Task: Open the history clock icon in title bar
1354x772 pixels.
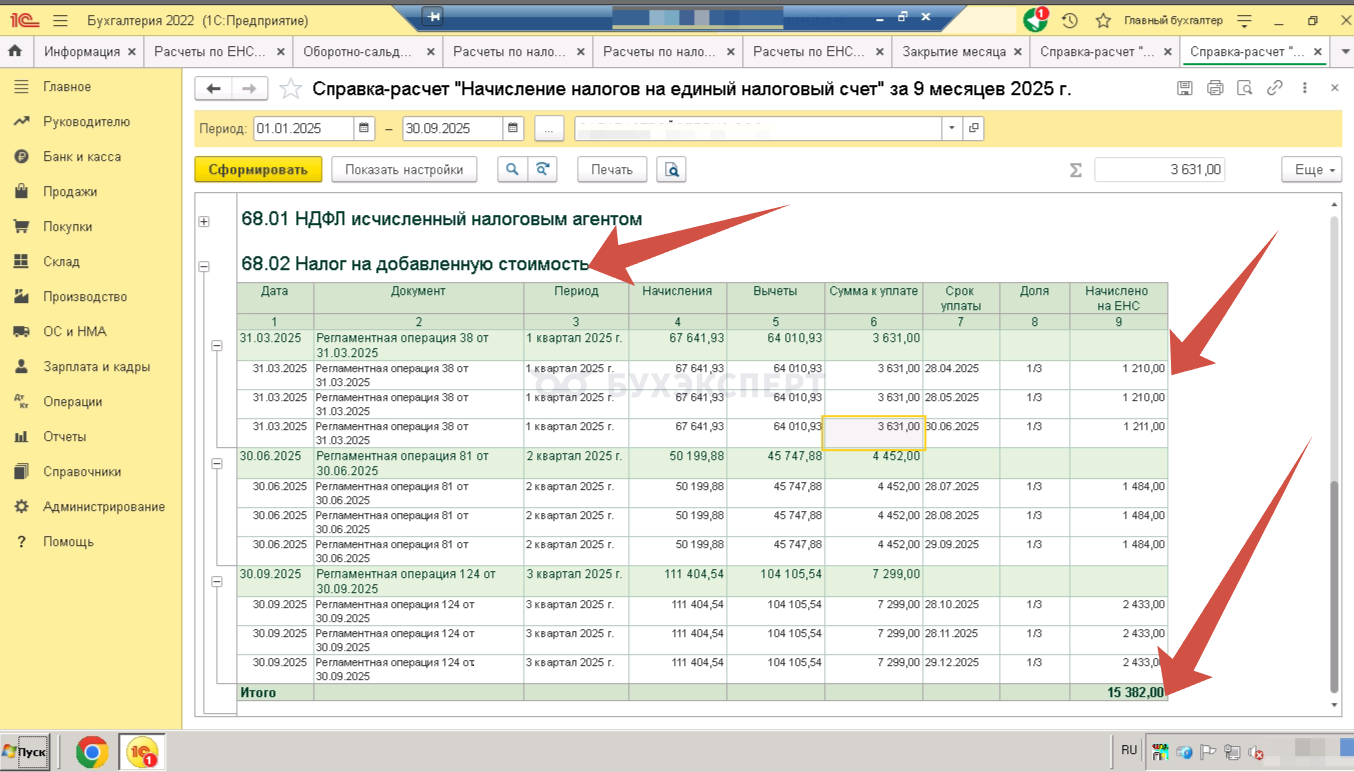Action: click(x=1070, y=20)
